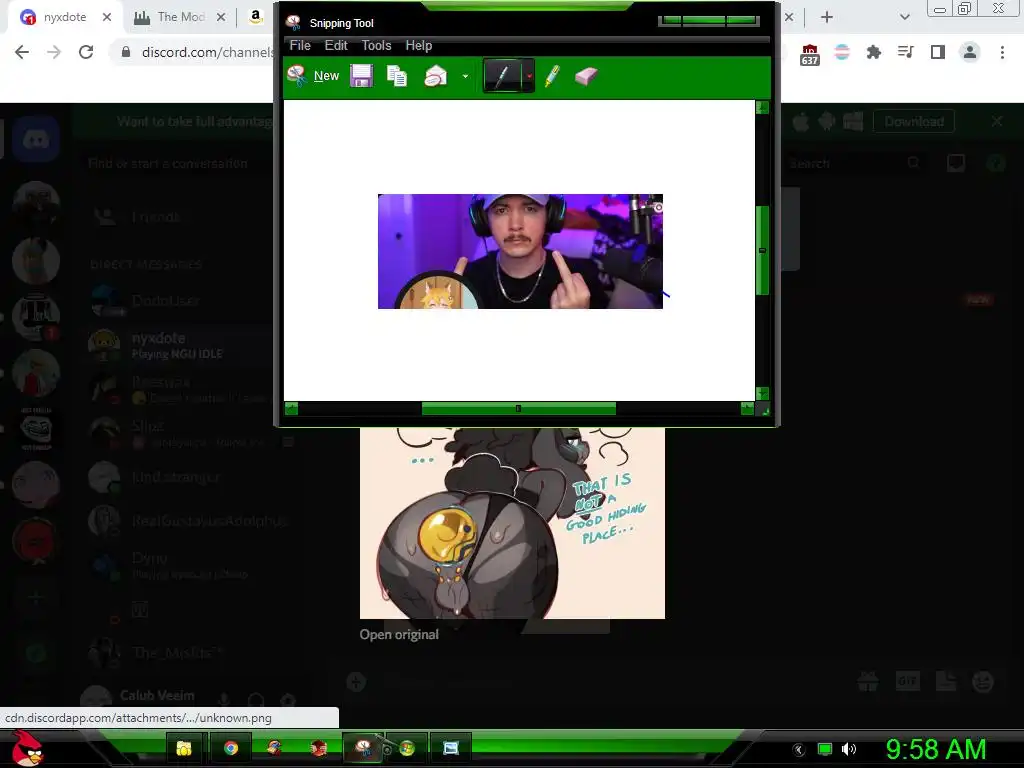
Task: Click the Discord Search box
Action: (x=852, y=163)
